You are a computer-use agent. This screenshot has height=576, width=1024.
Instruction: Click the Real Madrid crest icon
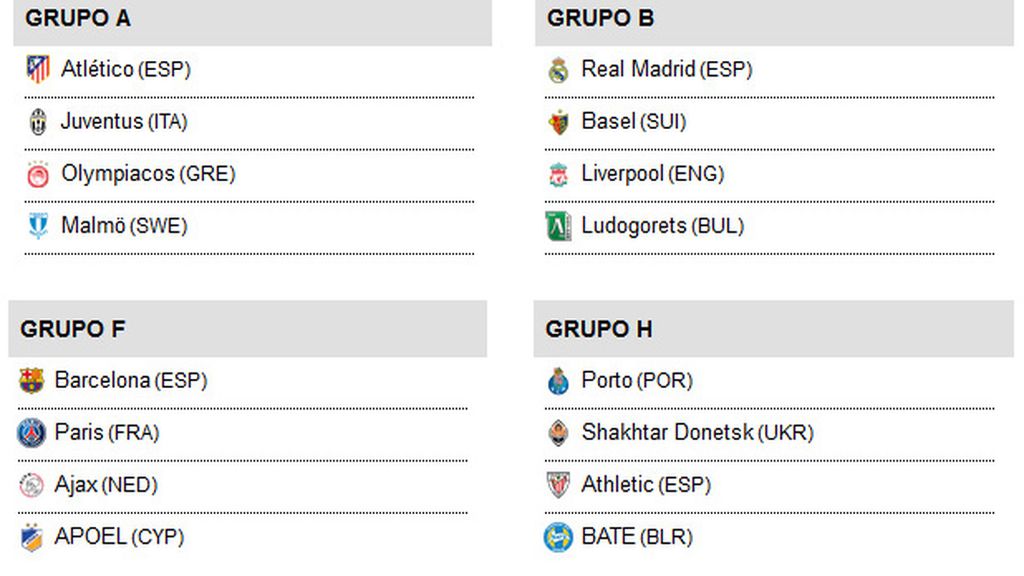tap(558, 70)
